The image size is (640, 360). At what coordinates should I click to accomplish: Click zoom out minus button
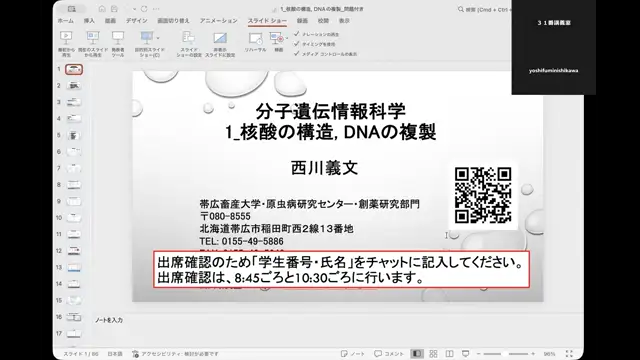pos(479,354)
